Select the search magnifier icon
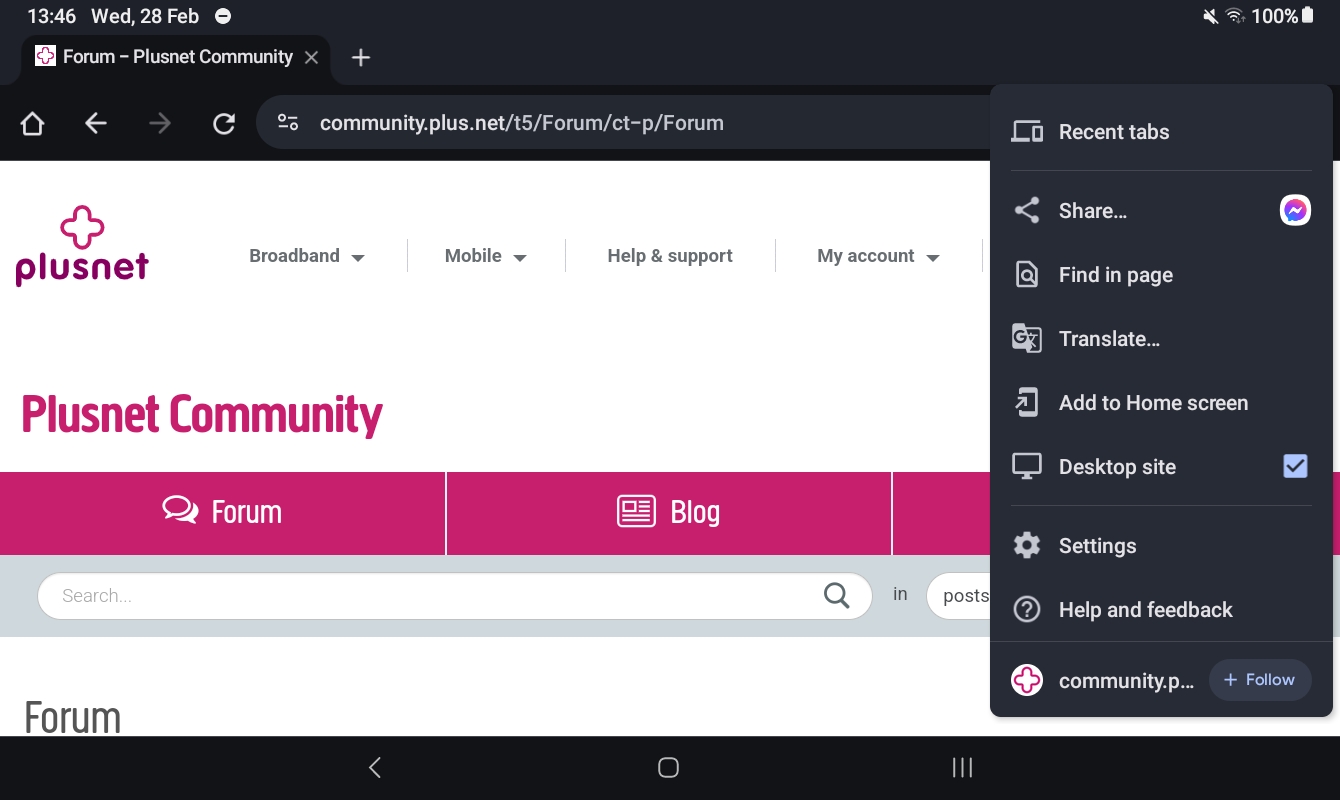 click(x=836, y=595)
